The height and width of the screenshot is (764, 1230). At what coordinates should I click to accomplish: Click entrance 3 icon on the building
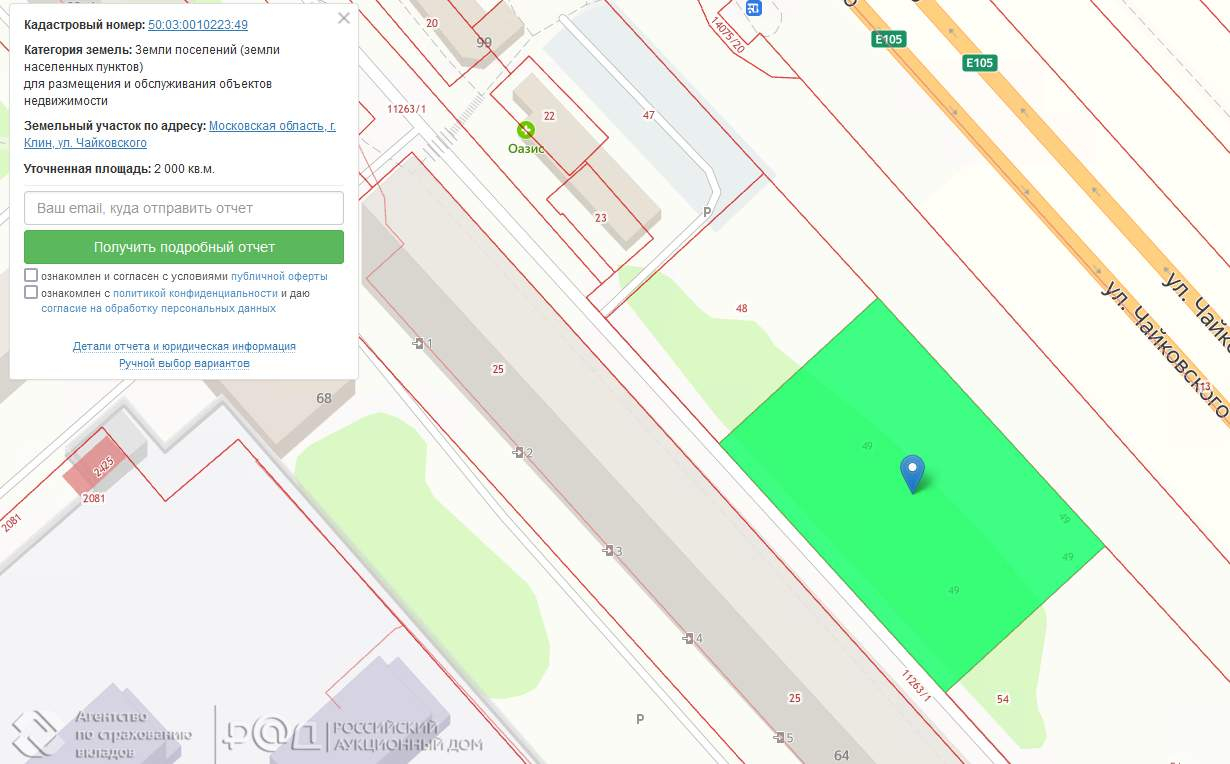607,551
